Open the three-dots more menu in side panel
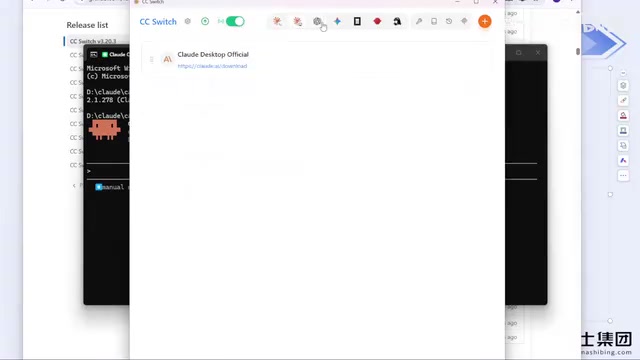The width and height of the screenshot is (640, 360). pyautogui.click(x=623, y=176)
